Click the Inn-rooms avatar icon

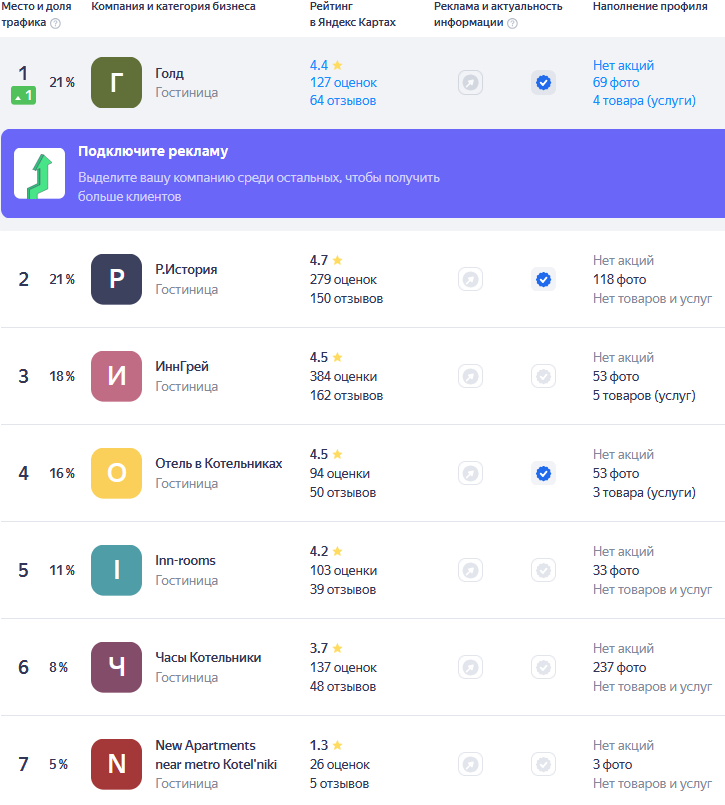pyautogui.click(x=117, y=570)
